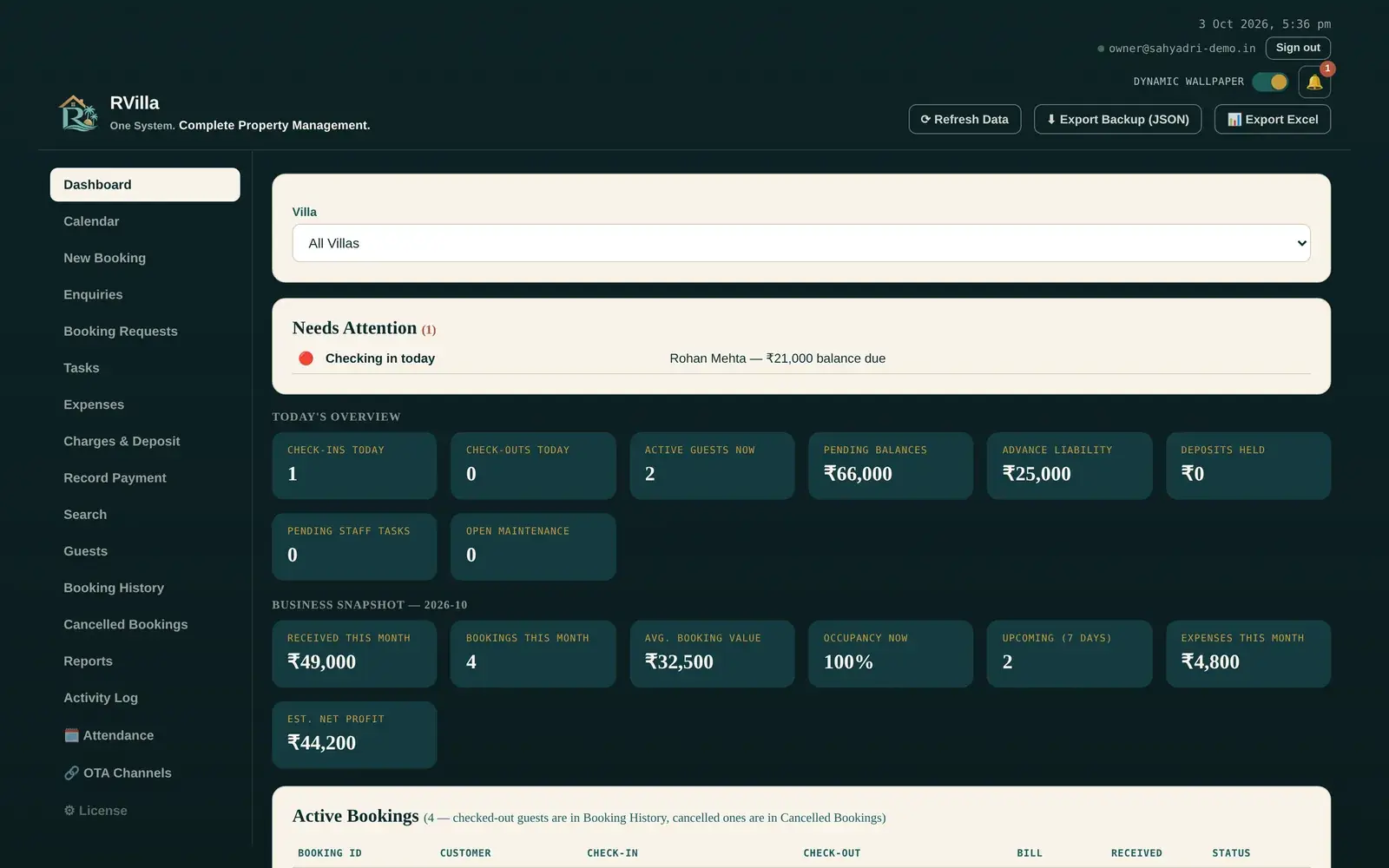This screenshot has height=868, width=1389.
Task: View Booking History
Action: click(x=145, y=588)
